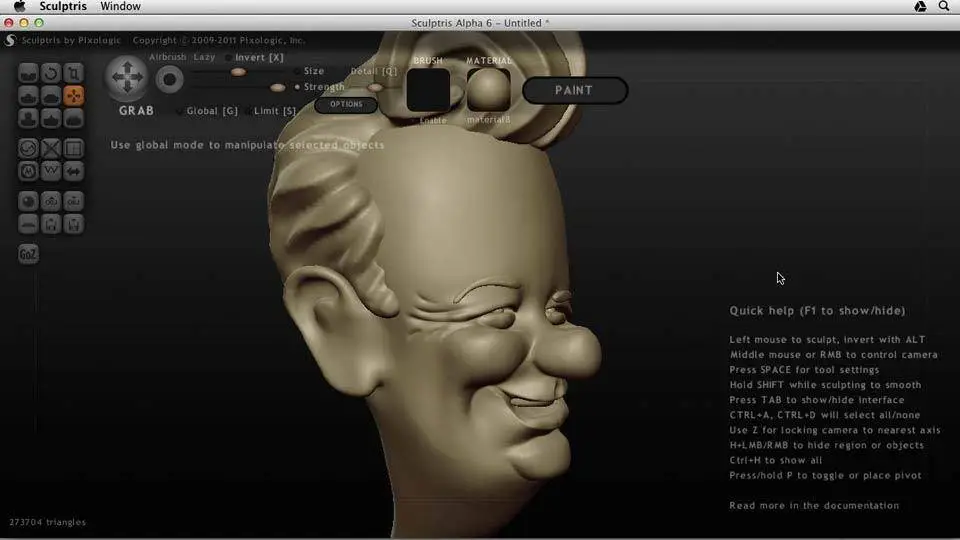Image resolution: width=960 pixels, height=540 pixels.
Task: Click the Open file icon
Action: (51, 224)
